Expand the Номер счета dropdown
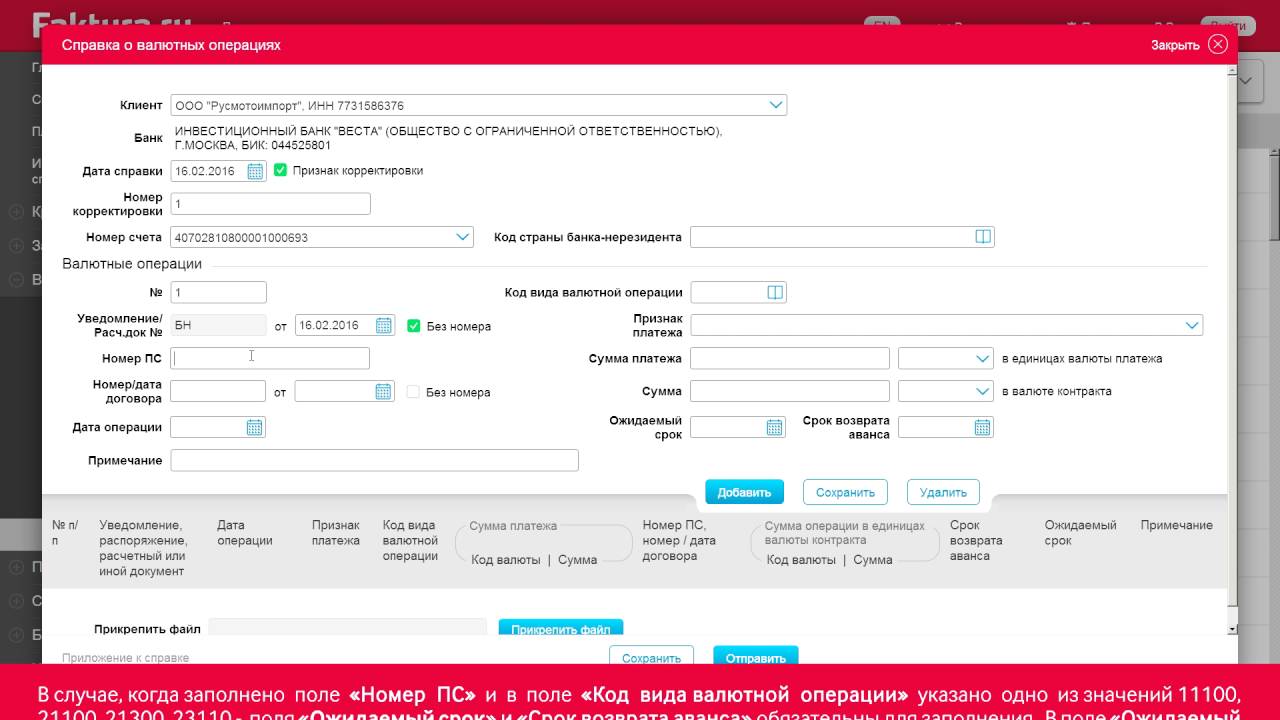The width and height of the screenshot is (1280, 720). pyautogui.click(x=463, y=237)
